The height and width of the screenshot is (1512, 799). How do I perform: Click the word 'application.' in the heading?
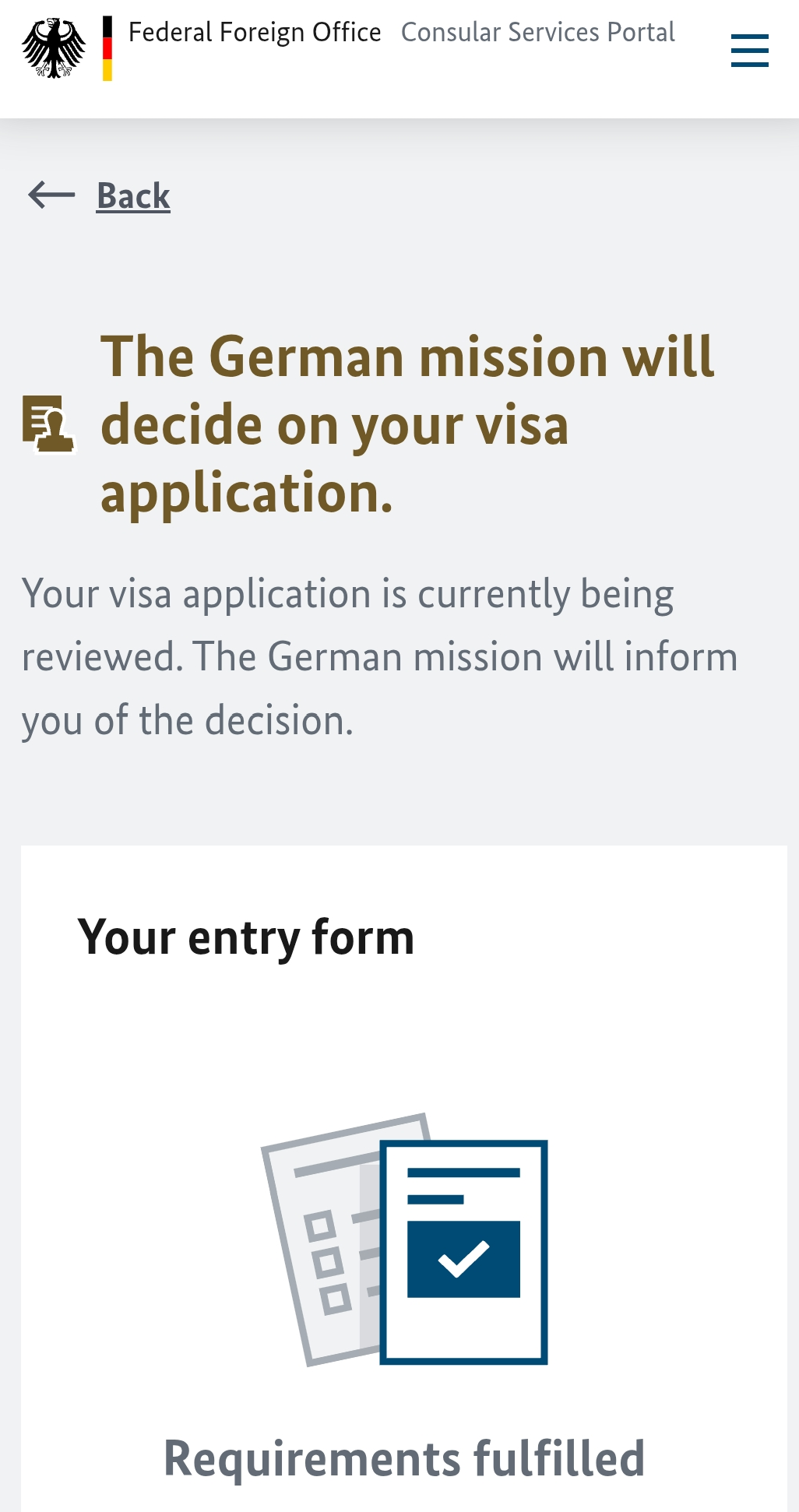pyautogui.click(x=247, y=493)
